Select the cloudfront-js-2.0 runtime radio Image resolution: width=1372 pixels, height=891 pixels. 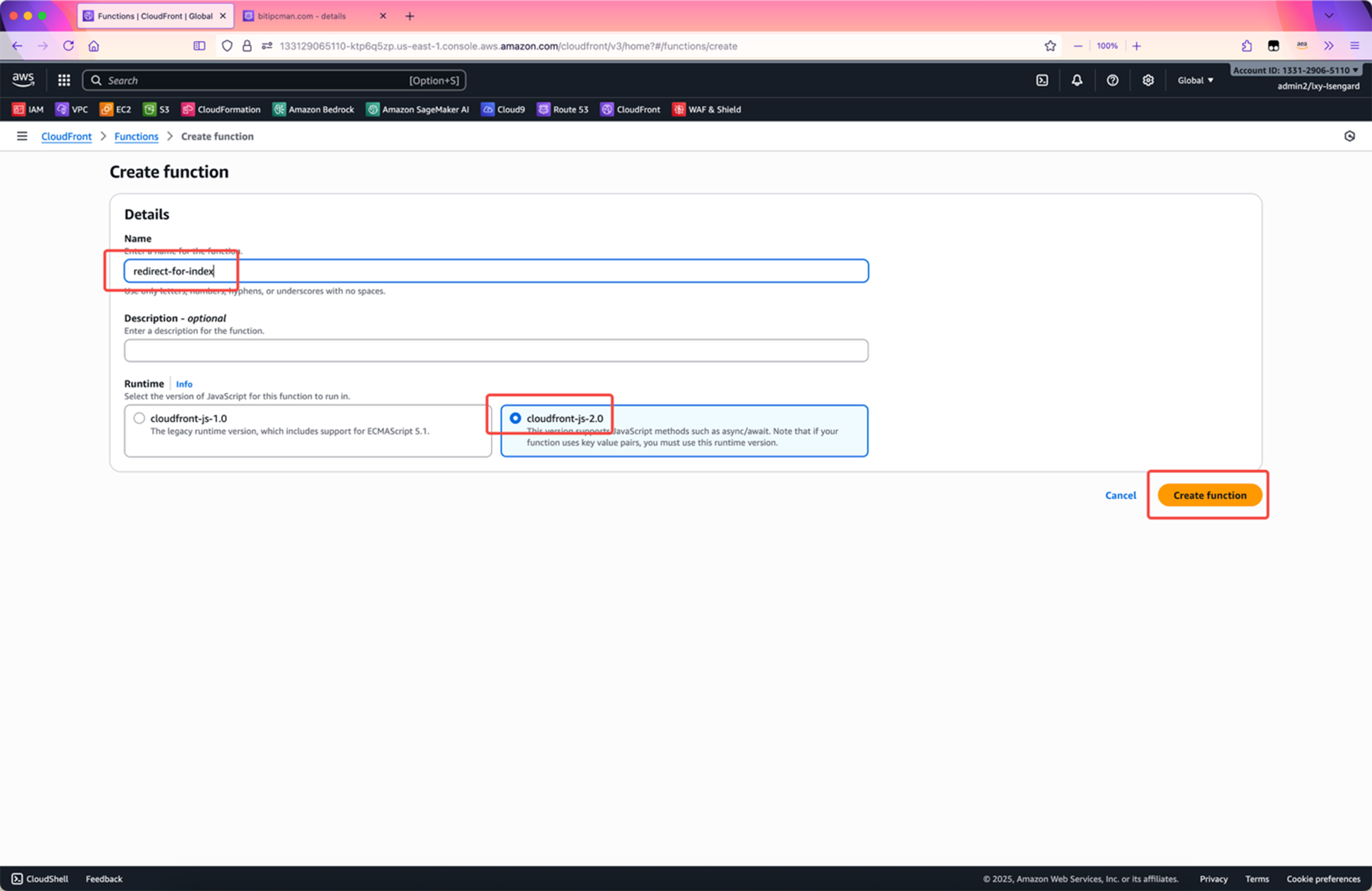coord(515,418)
